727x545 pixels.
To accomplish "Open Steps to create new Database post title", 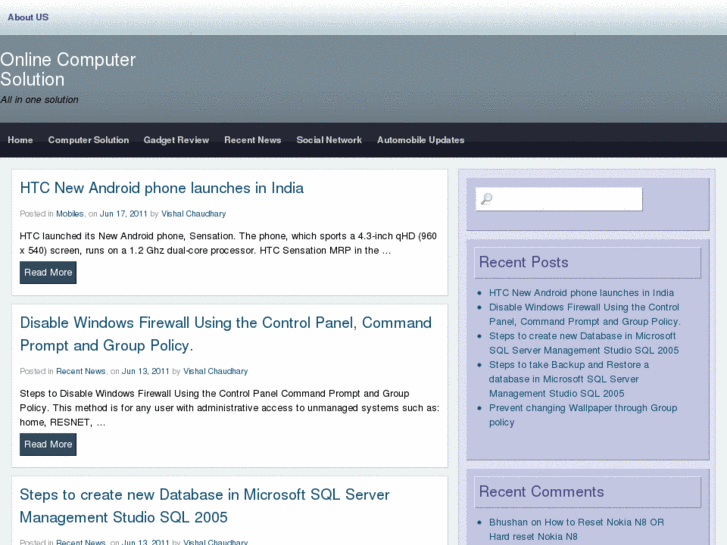I will 205,506.
